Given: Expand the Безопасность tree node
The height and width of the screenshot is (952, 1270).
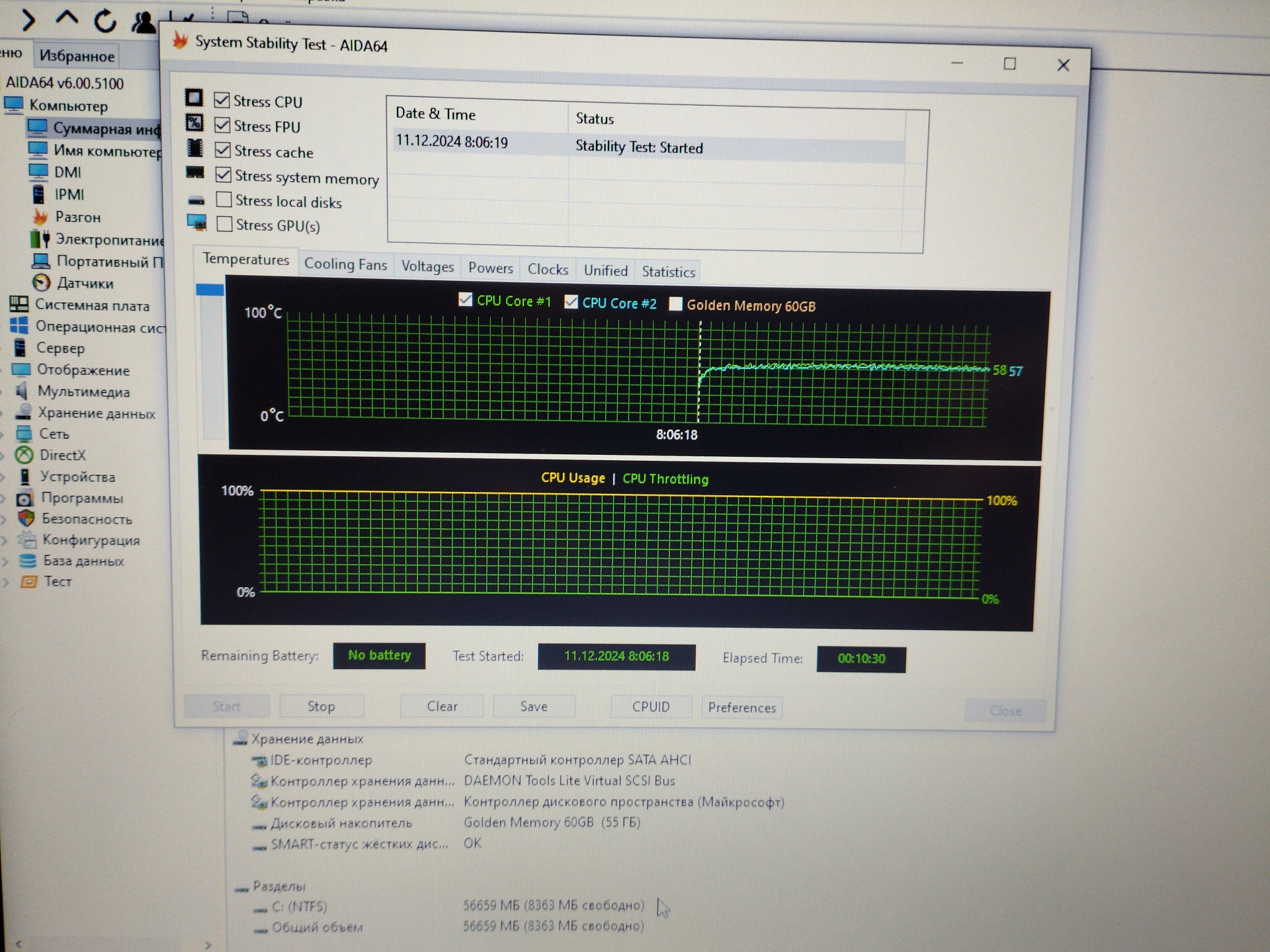Looking at the screenshot, I should tap(4, 519).
